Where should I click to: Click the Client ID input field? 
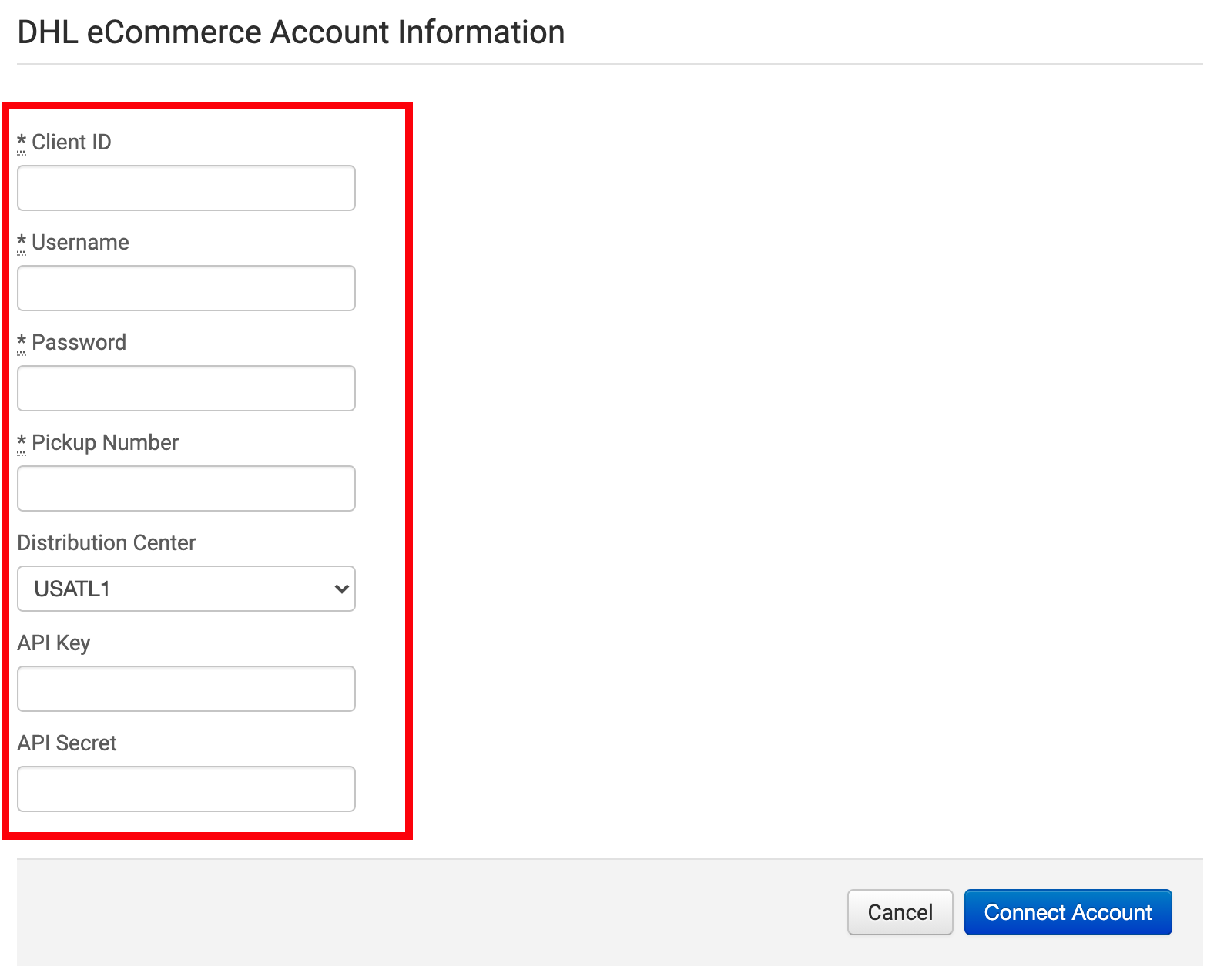[186, 188]
